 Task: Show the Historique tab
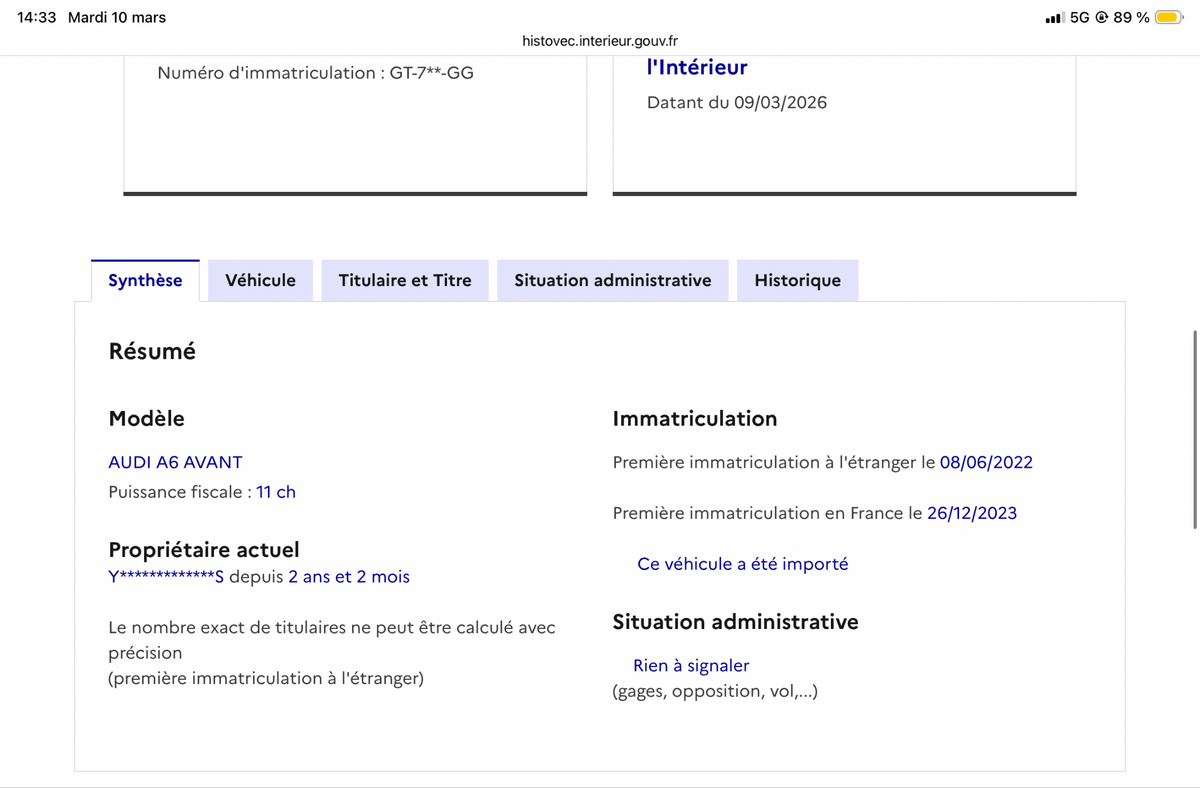click(797, 280)
